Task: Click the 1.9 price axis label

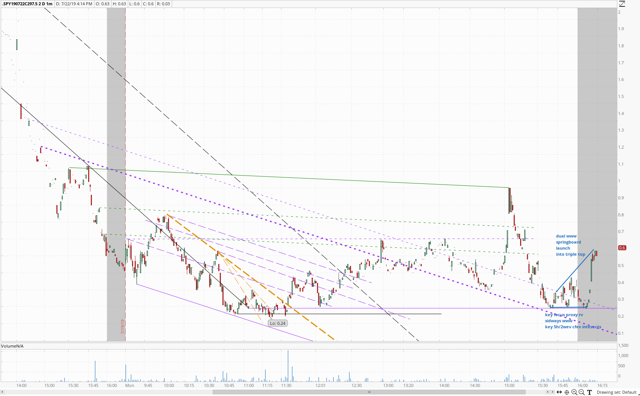Action: pos(621,29)
